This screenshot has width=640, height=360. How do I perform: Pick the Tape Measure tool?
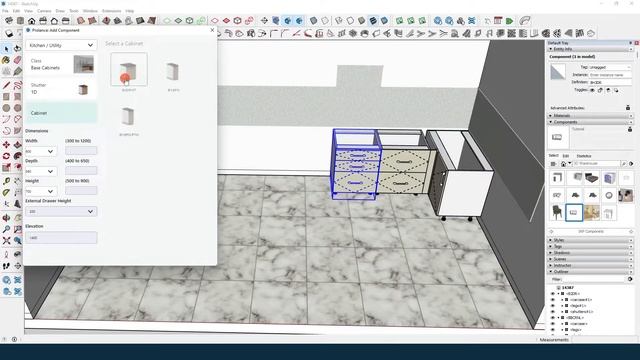(x=6, y=181)
